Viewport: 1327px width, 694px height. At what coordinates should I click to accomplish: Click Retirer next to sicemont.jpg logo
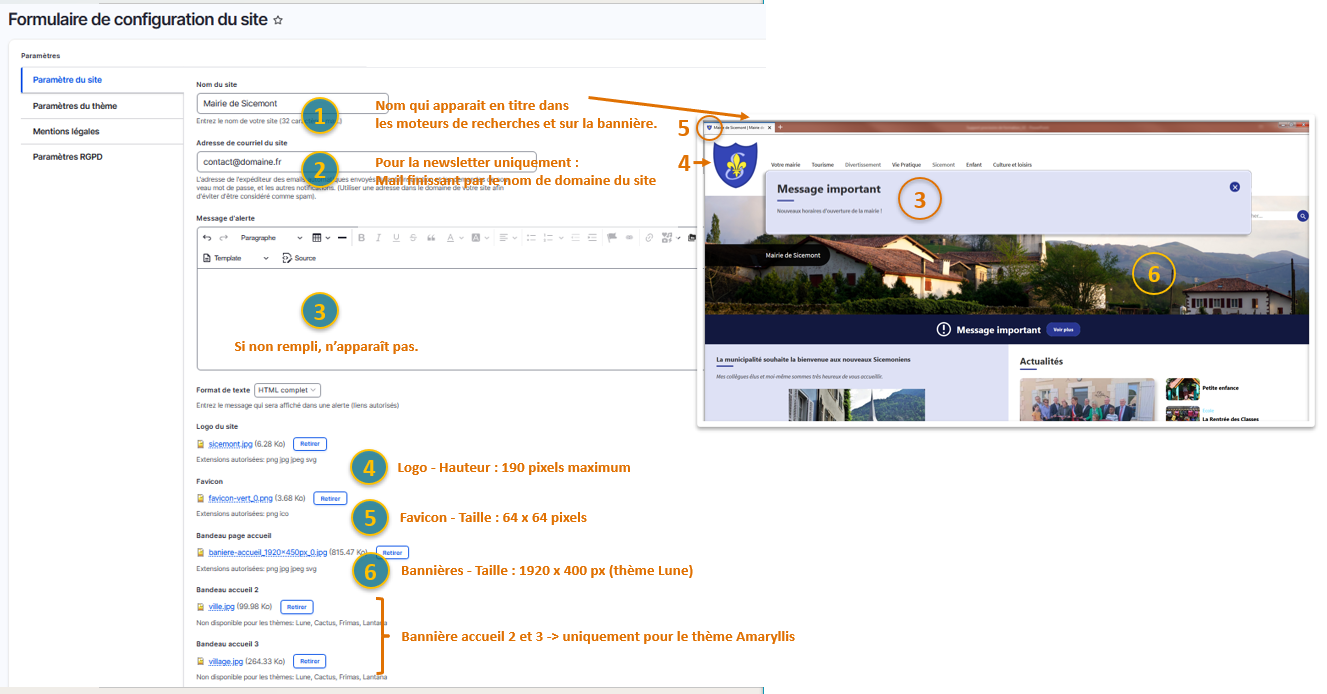pyautogui.click(x=309, y=444)
